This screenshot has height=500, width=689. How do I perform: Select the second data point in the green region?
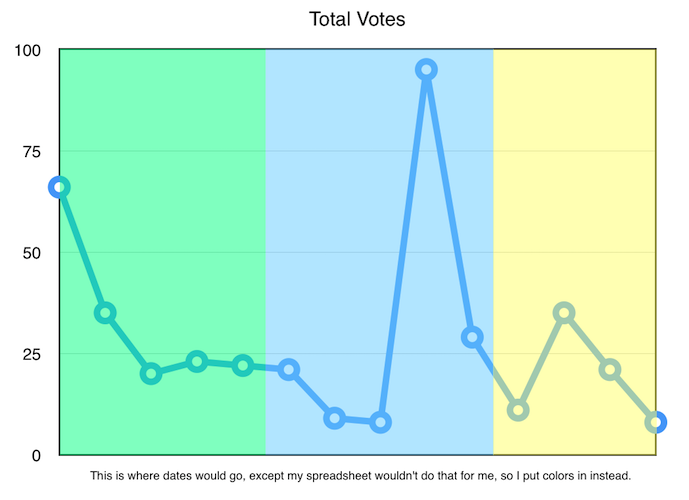tap(105, 313)
